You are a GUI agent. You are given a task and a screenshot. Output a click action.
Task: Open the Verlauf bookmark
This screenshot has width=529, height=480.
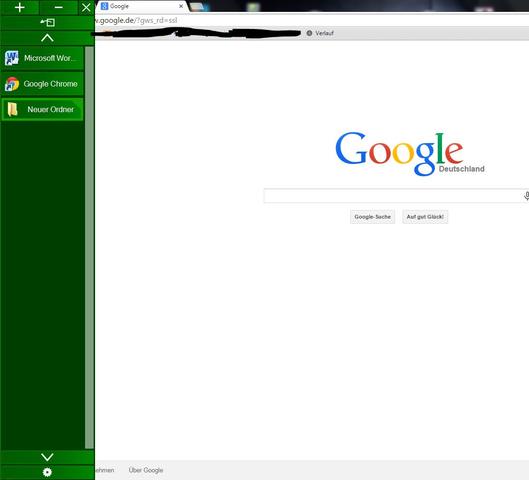tap(320, 33)
